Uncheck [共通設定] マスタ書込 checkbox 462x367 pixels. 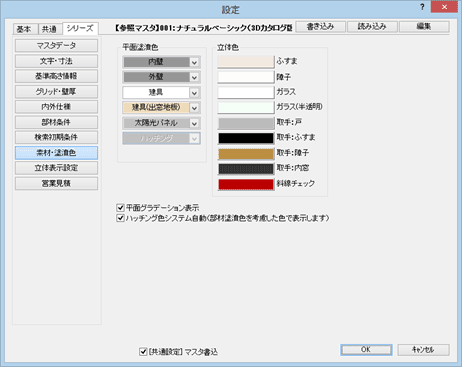(x=143, y=351)
